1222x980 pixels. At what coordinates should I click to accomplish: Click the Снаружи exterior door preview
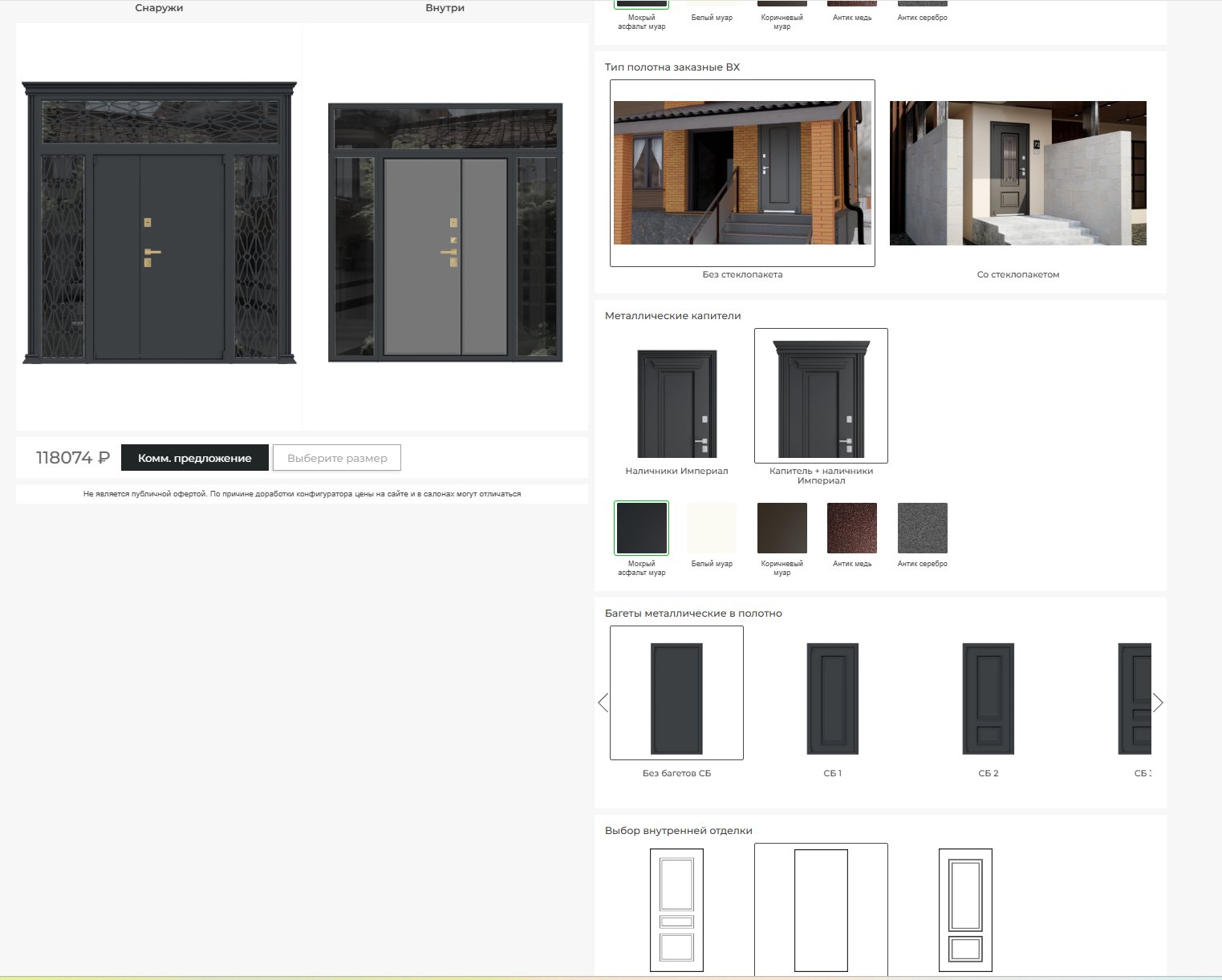click(159, 223)
